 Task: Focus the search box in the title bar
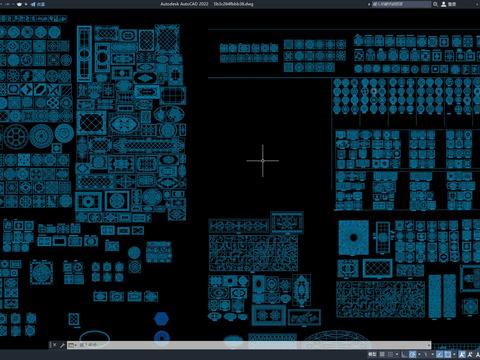click(402, 4)
